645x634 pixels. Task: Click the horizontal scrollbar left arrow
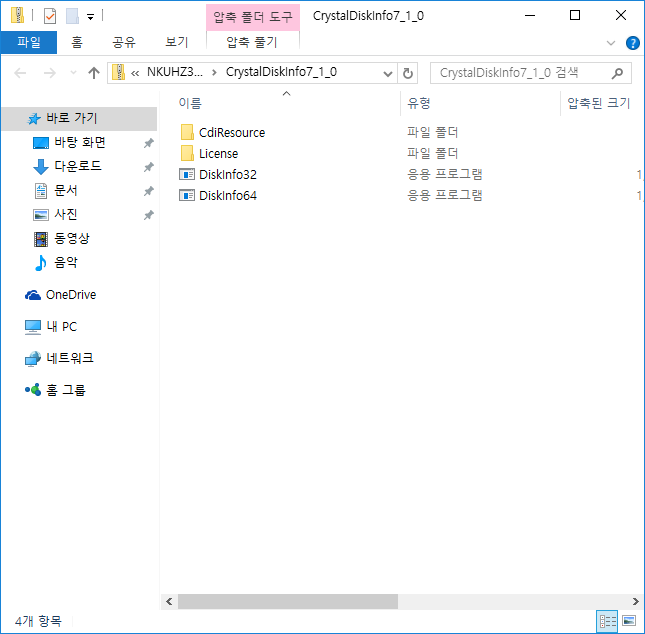coord(169,601)
